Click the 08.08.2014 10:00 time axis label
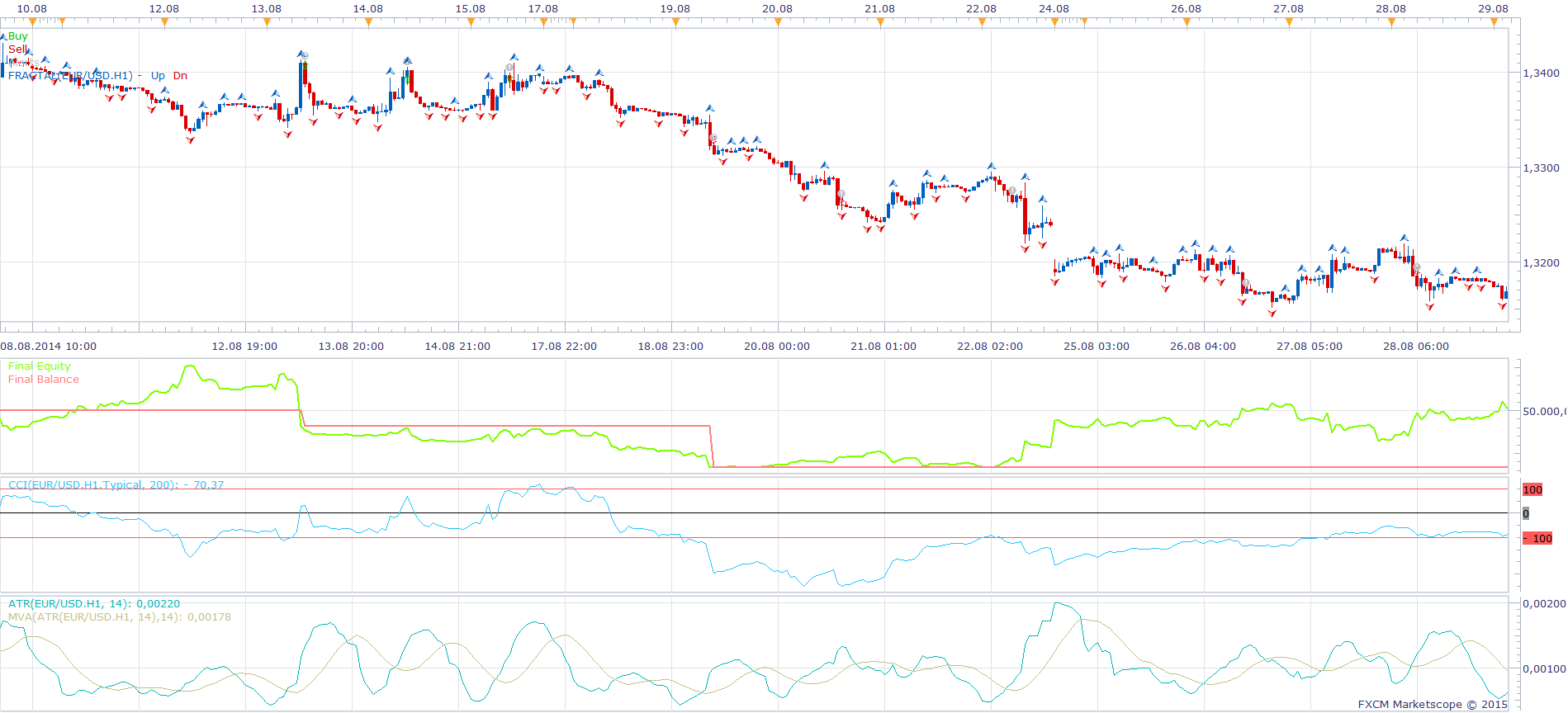 pos(49,347)
